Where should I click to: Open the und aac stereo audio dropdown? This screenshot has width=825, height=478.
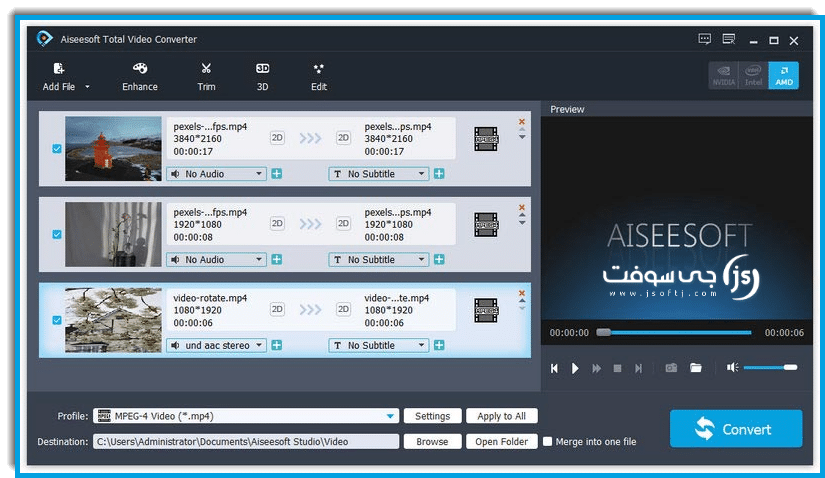(216, 345)
